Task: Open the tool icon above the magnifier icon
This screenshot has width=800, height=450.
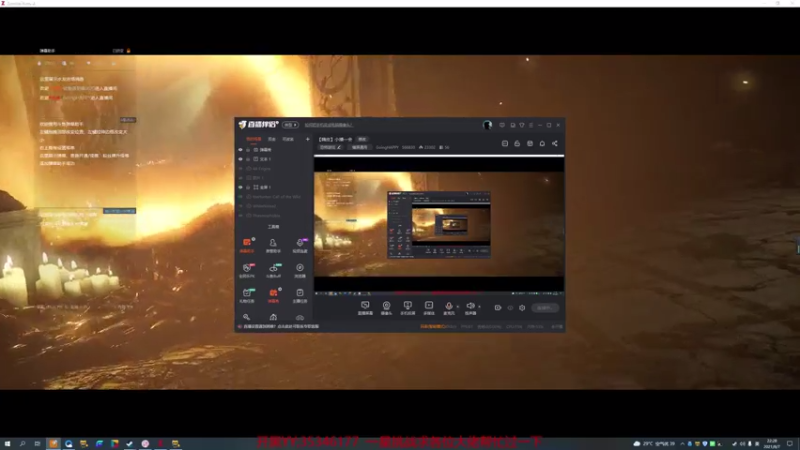Action: coord(247,295)
